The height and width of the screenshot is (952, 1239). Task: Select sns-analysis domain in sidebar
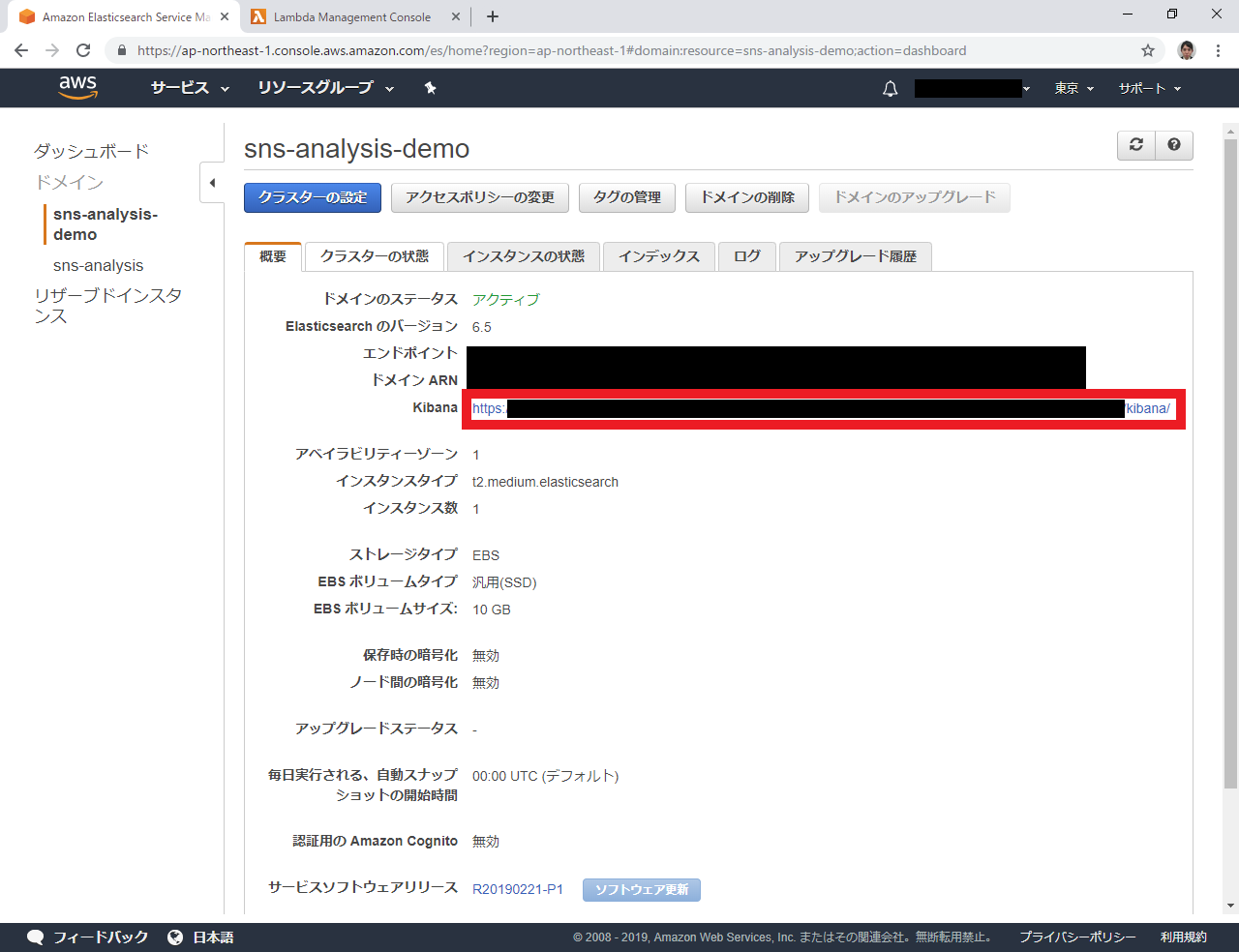pos(98,265)
